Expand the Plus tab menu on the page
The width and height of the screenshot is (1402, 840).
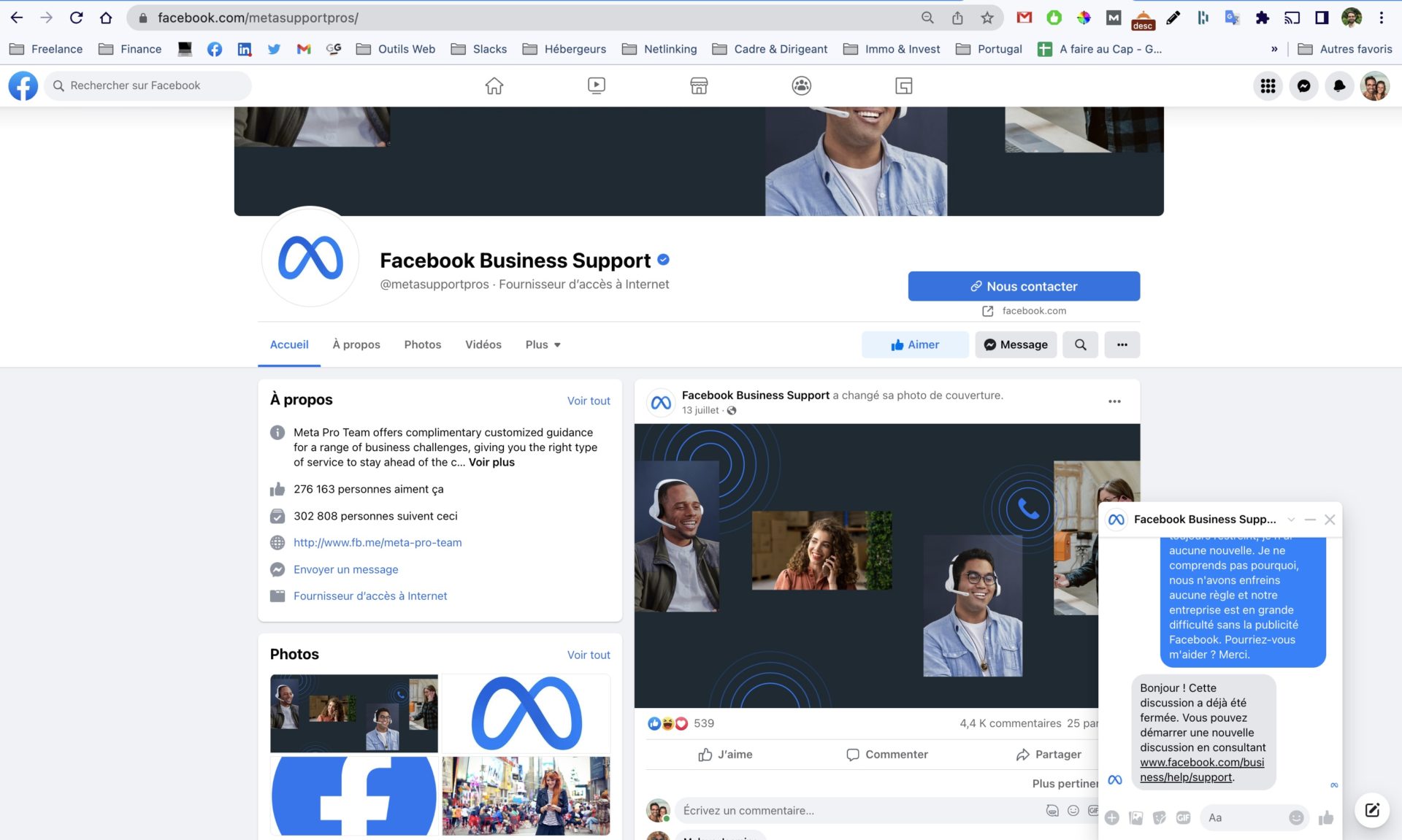543,344
